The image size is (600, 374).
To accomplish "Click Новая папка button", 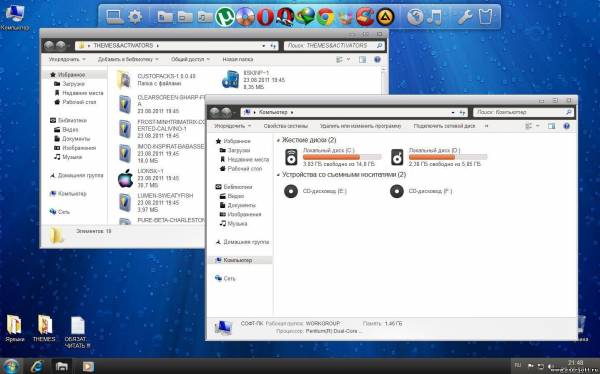I will [x=238, y=59].
